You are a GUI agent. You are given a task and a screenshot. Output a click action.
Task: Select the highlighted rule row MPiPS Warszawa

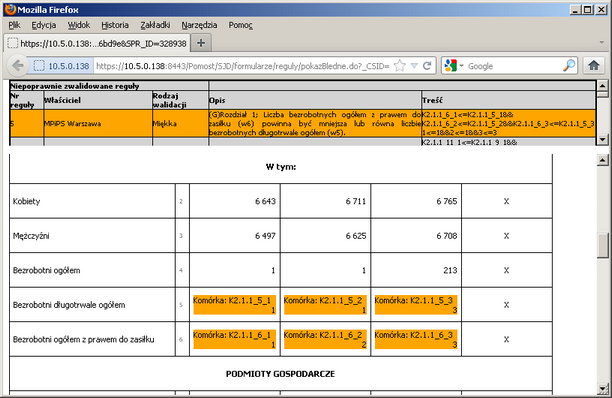point(302,123)
